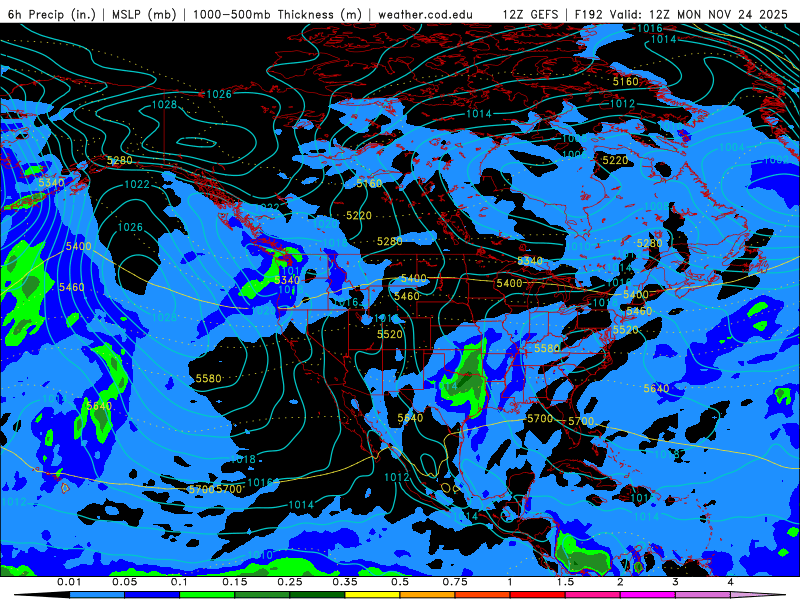Image resolution: width=800 pixels, height=600 pixels.
Task: Click the purple right arrow end of color bar
Action: [758, 595]
